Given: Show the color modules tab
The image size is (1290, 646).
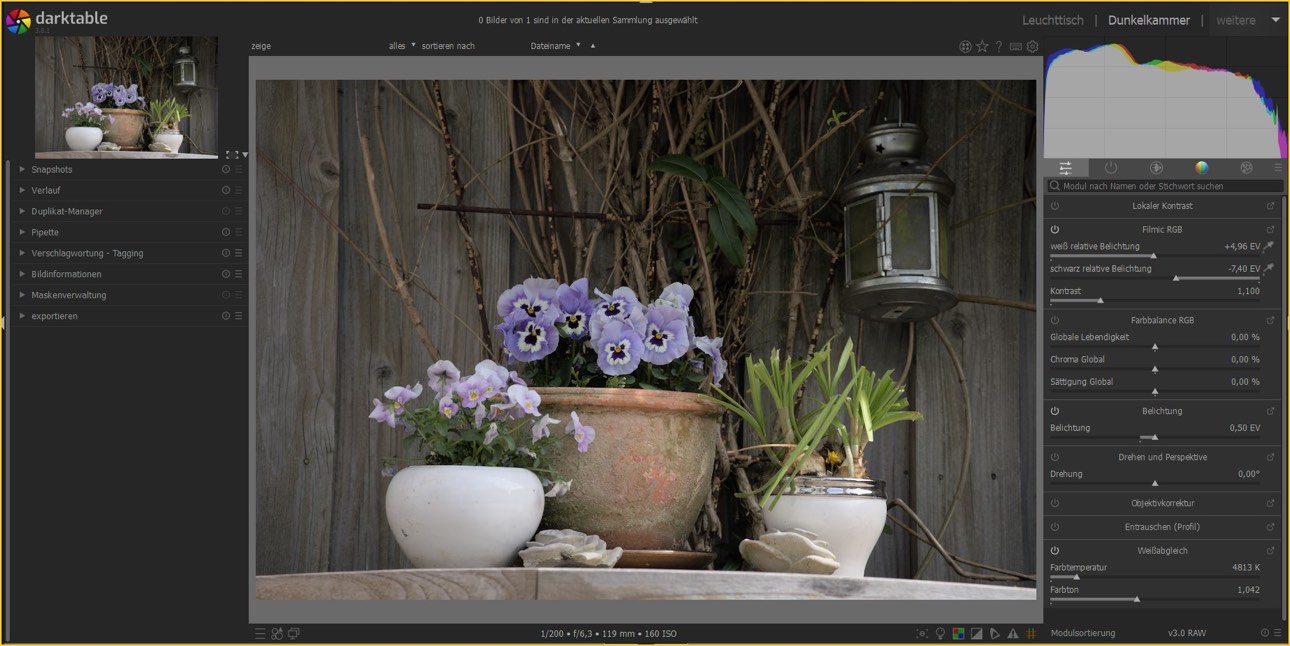Looking at the screenshot, I should point(1201,167).
